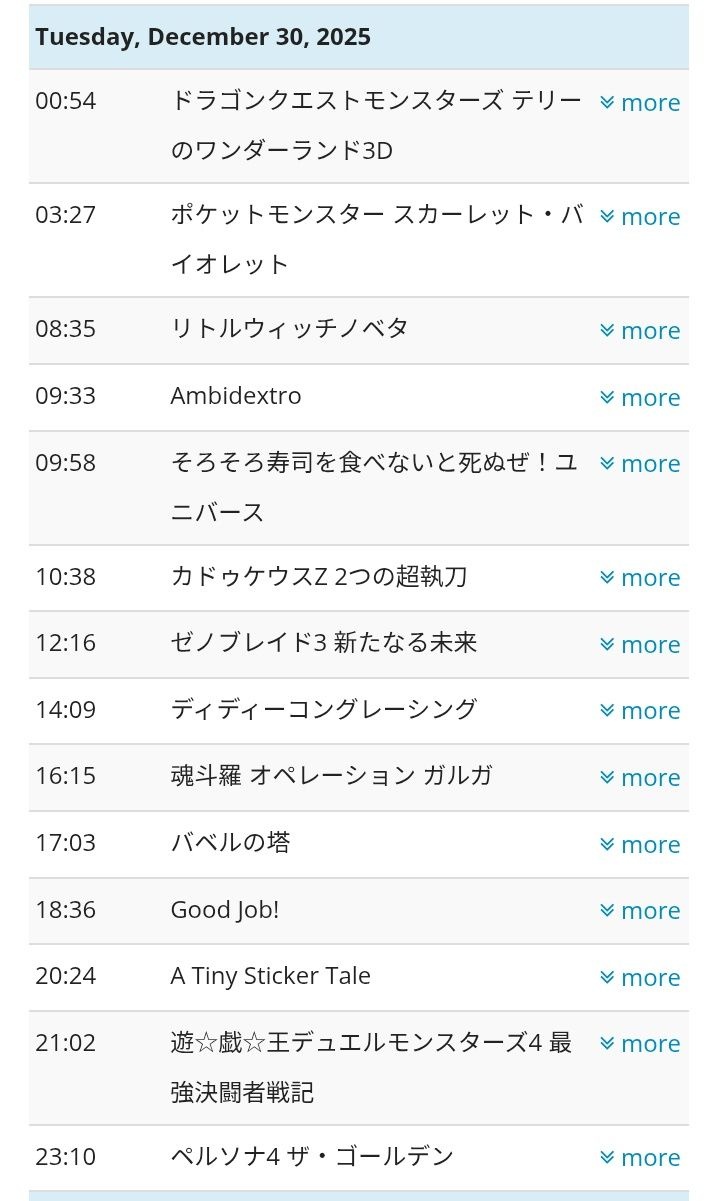The image size is (719, 1201).
Task: Click the chevron icon next to カドゥケウスZ
Action: click(x=607, y=578)
